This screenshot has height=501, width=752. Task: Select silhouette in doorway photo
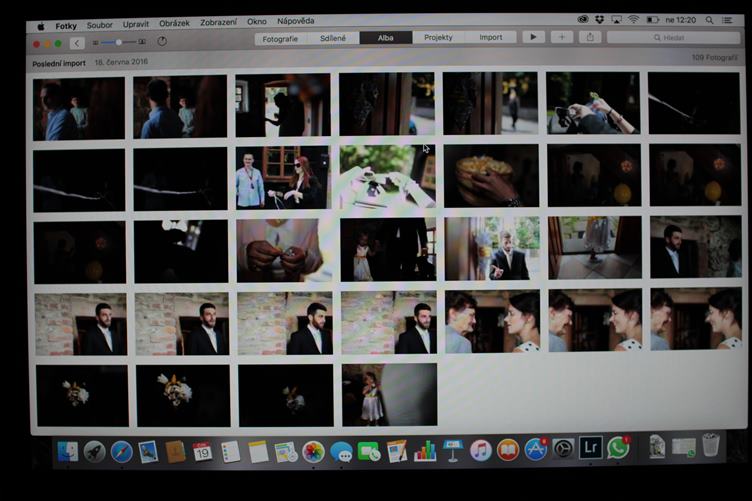pos(282,105)
